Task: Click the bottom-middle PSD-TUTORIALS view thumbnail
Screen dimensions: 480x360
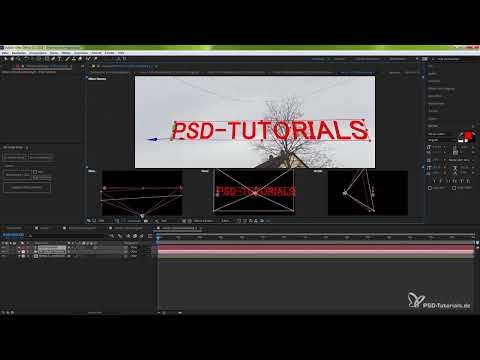Action: pos(254,191)
